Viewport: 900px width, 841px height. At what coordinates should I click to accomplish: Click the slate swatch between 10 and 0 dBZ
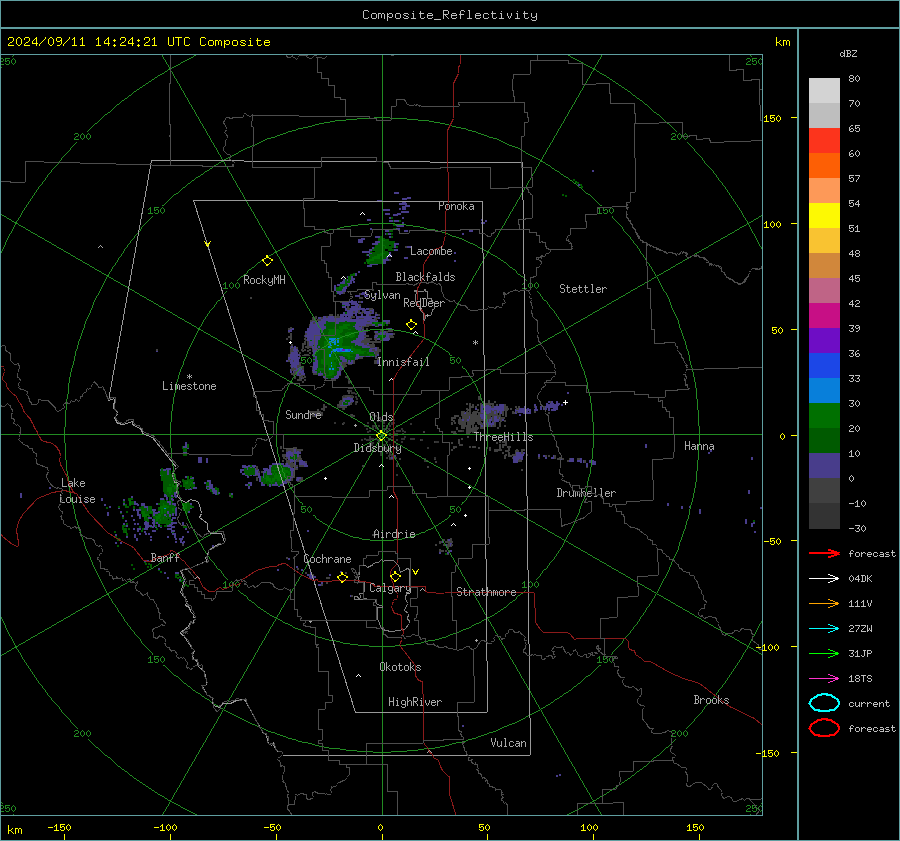point(824,466)
